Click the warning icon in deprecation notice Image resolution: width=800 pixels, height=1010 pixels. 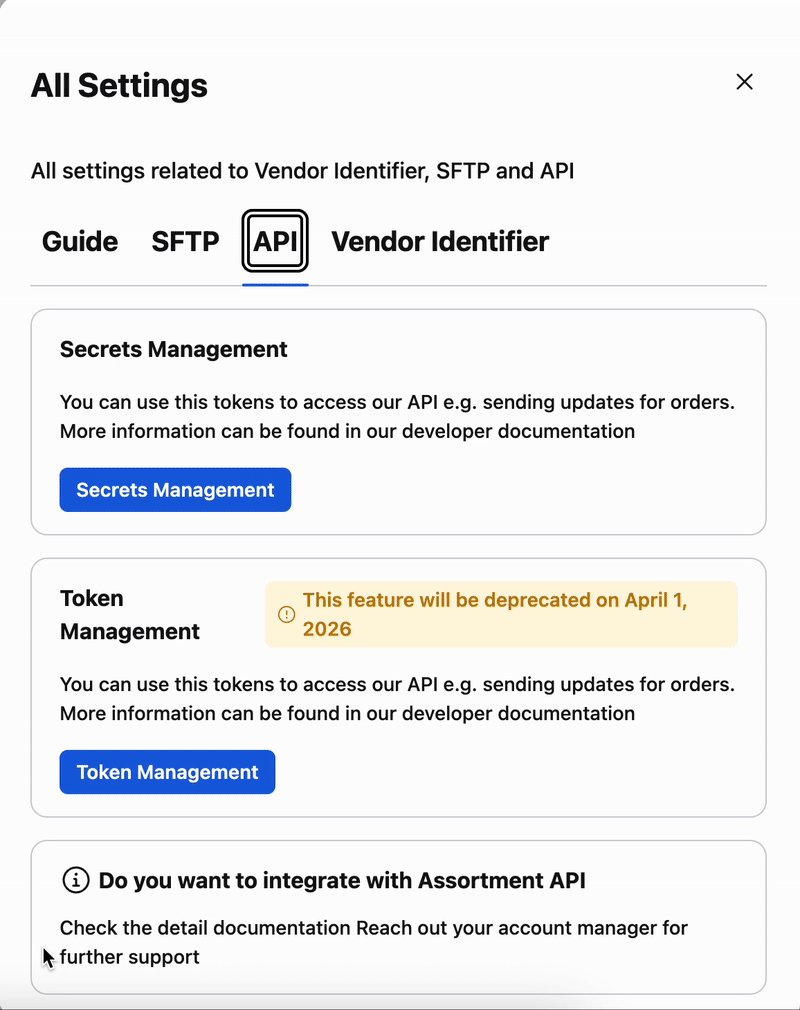(x=286, y=614)
